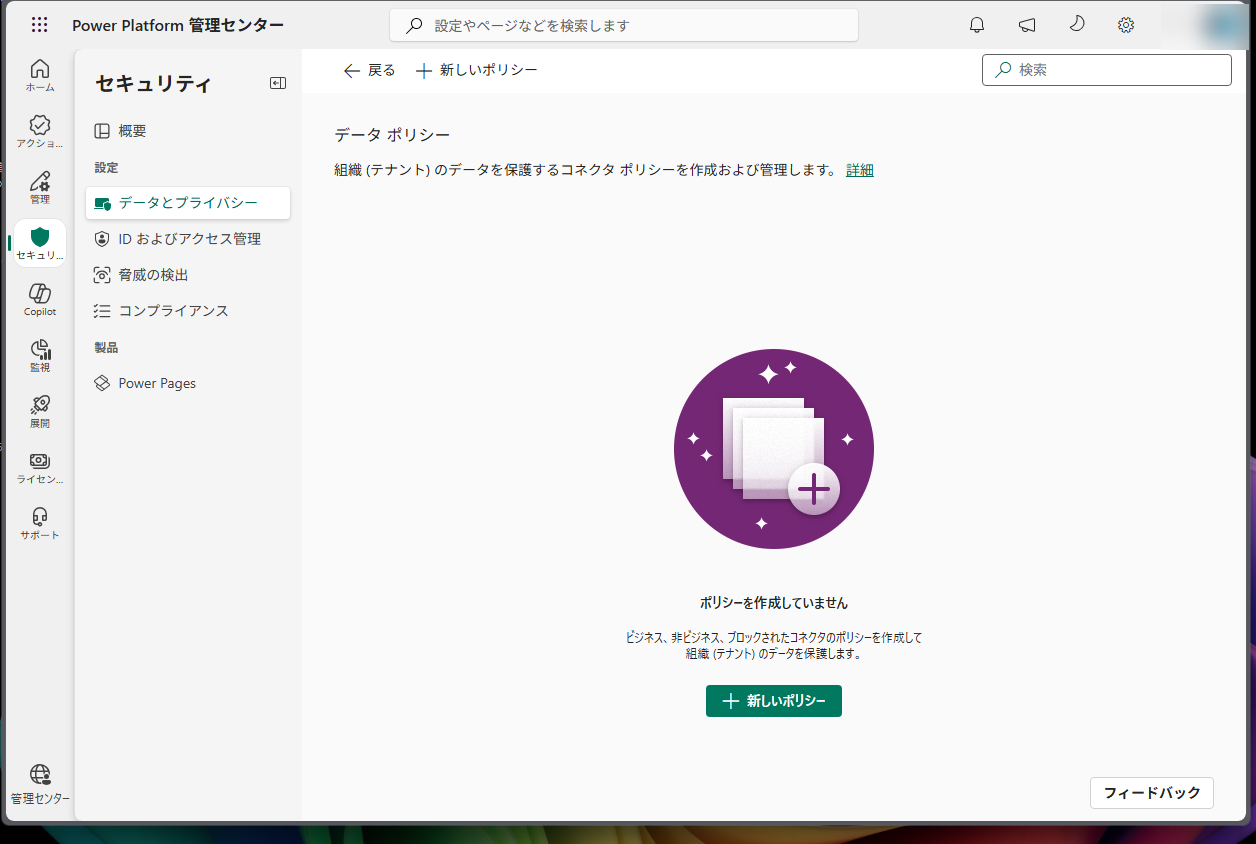
Task: Toggle dark mode moon icon
Action: pos(1077,24)
